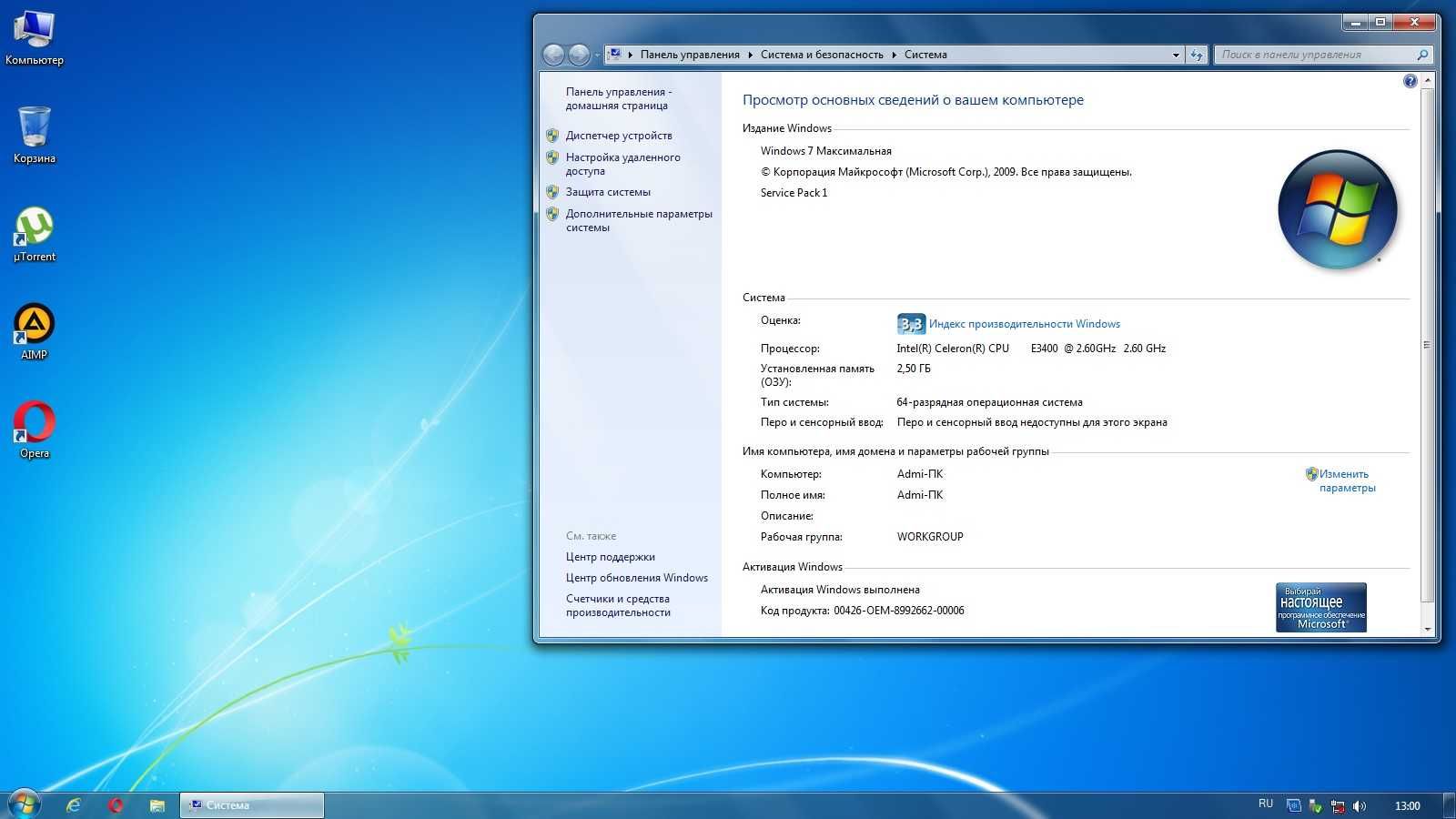Viewport: 1456px width, 819px height.
Task: Select the Корзина recycle bin icon
Action: click(x=35, y=136)
